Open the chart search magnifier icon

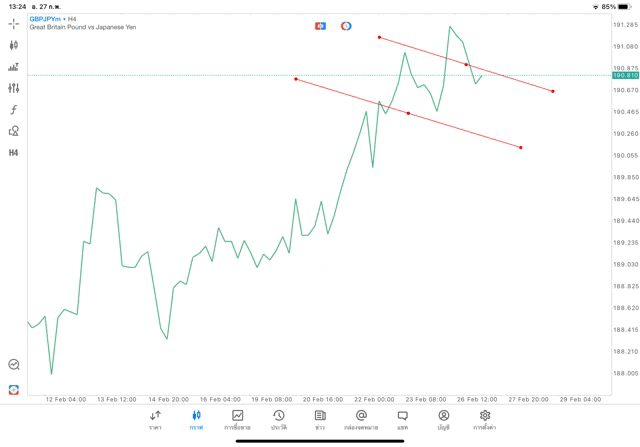[x=14, y=365]
